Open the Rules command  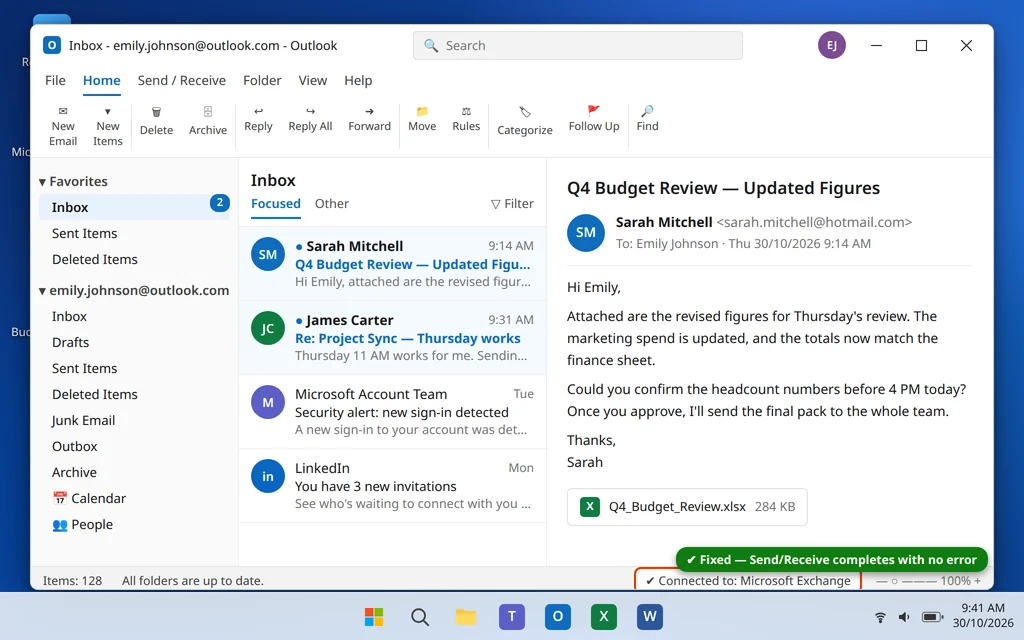[x=466, y=120]
